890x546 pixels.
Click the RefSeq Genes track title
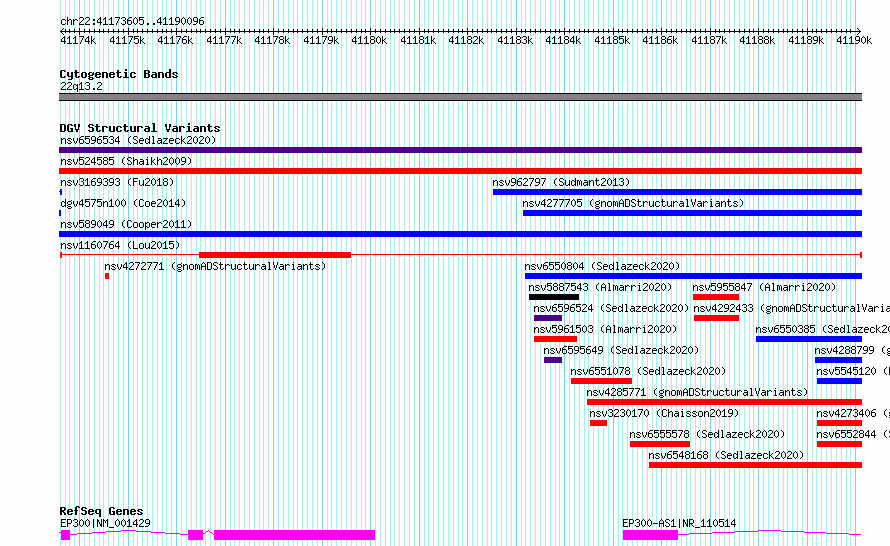(101, 511)
